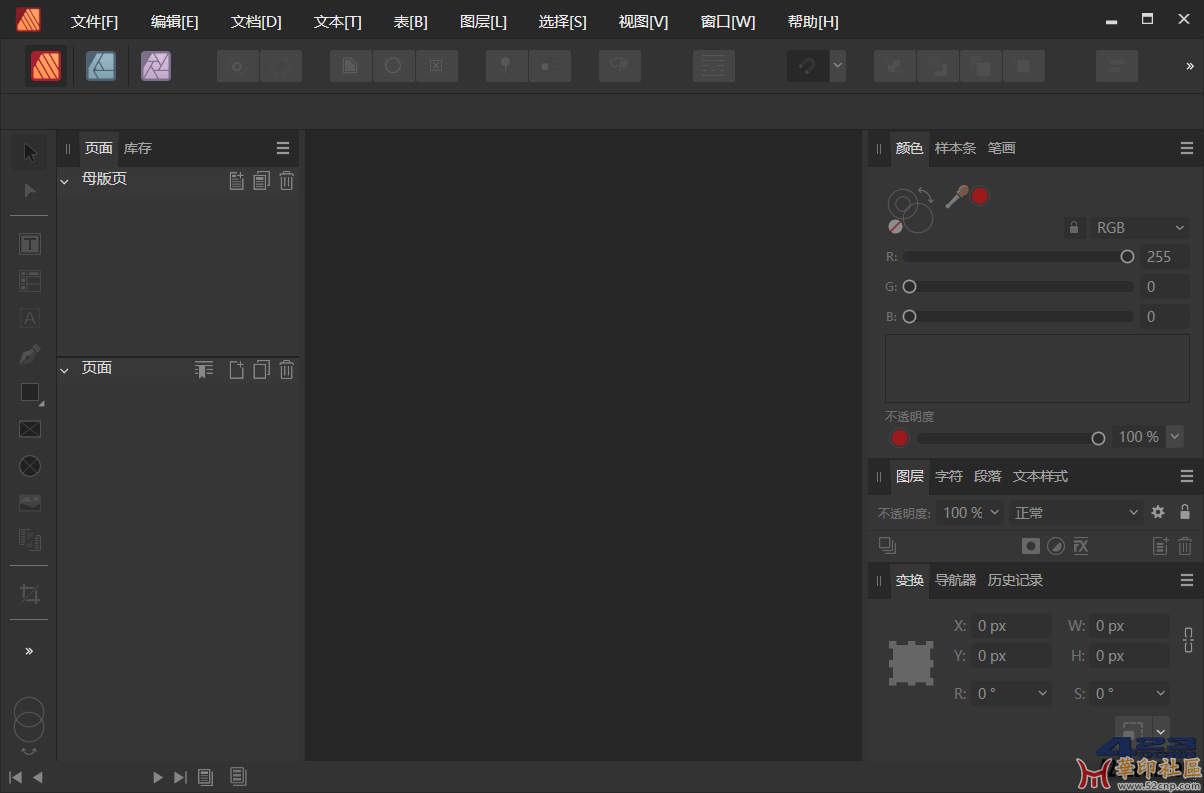Switch to the Photo persona icon
The height and width of the screenshot is (793, 1204).
(156, 66)
